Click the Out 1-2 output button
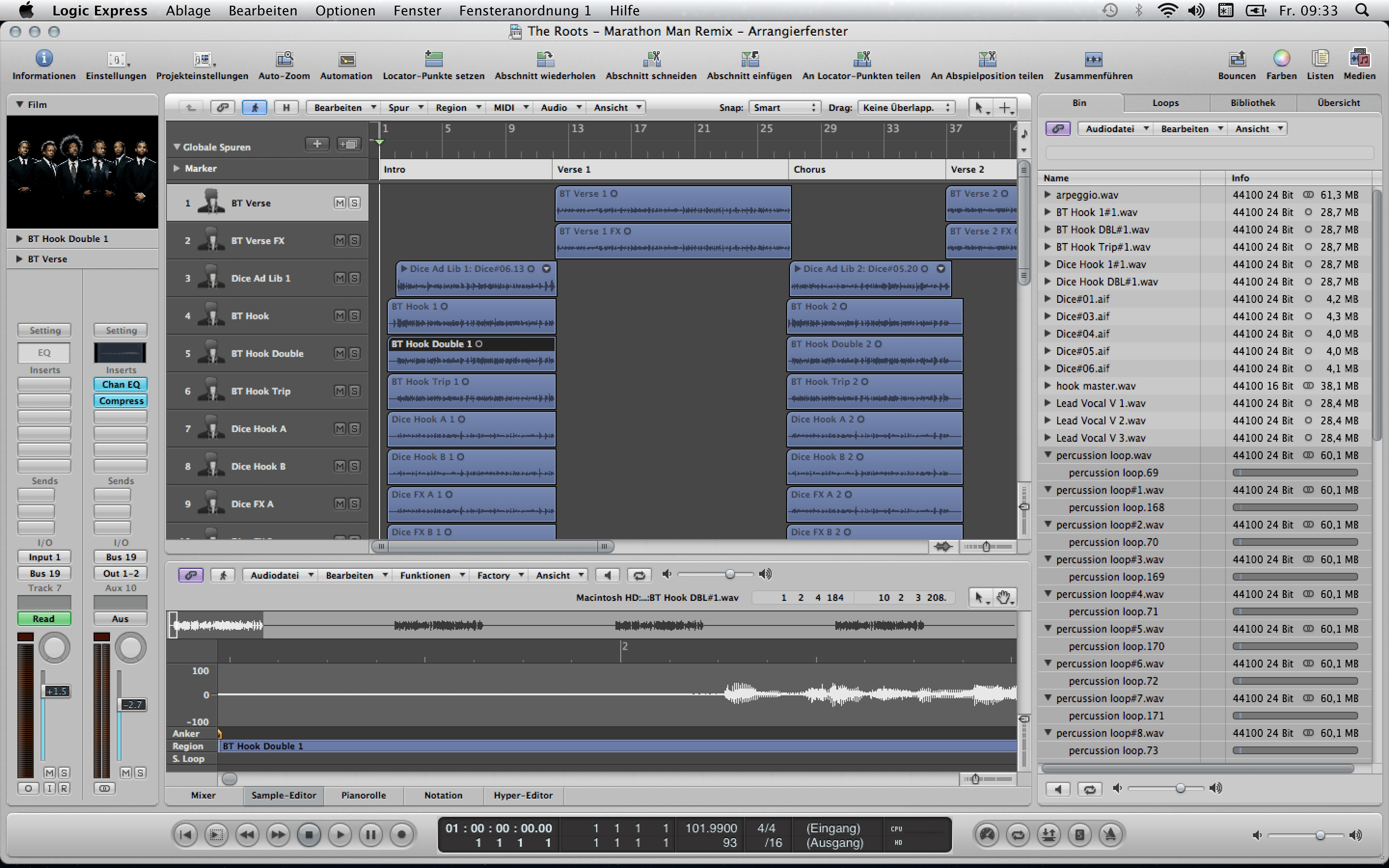The height and width of the screenshot is (868, 1389). [x=121, y=573]
